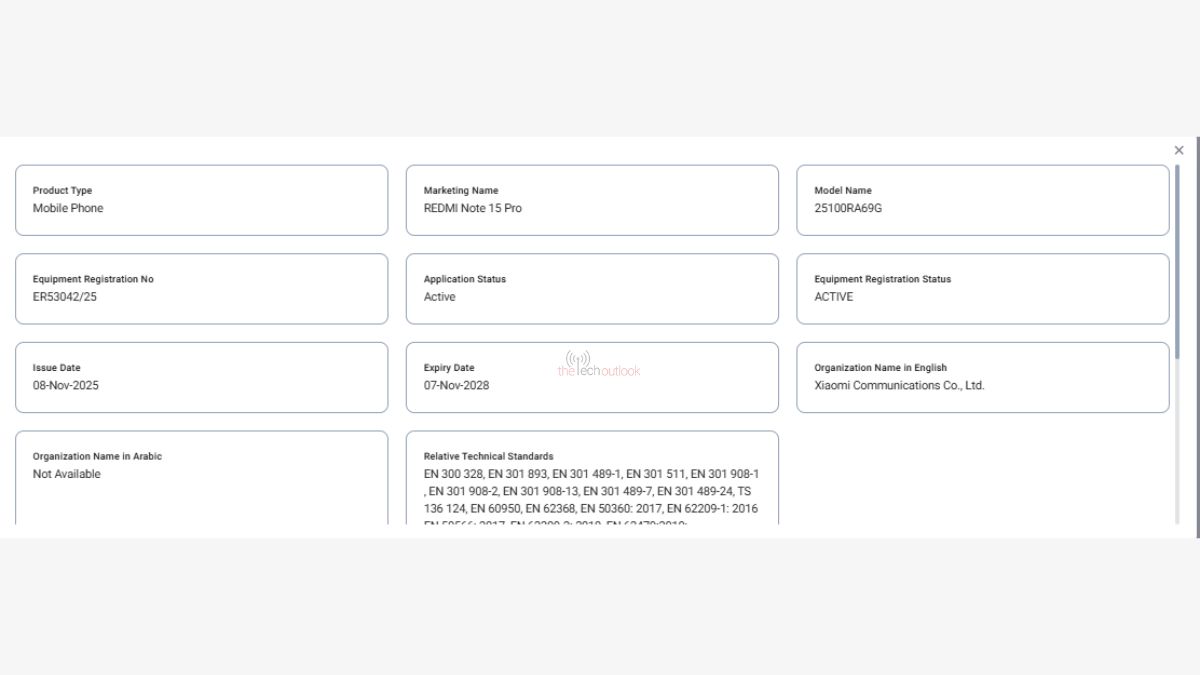The width and height of the screenshot is (1200, 675).
Task: Click the "Organization Name in Arabic" label
Action: 97,456
